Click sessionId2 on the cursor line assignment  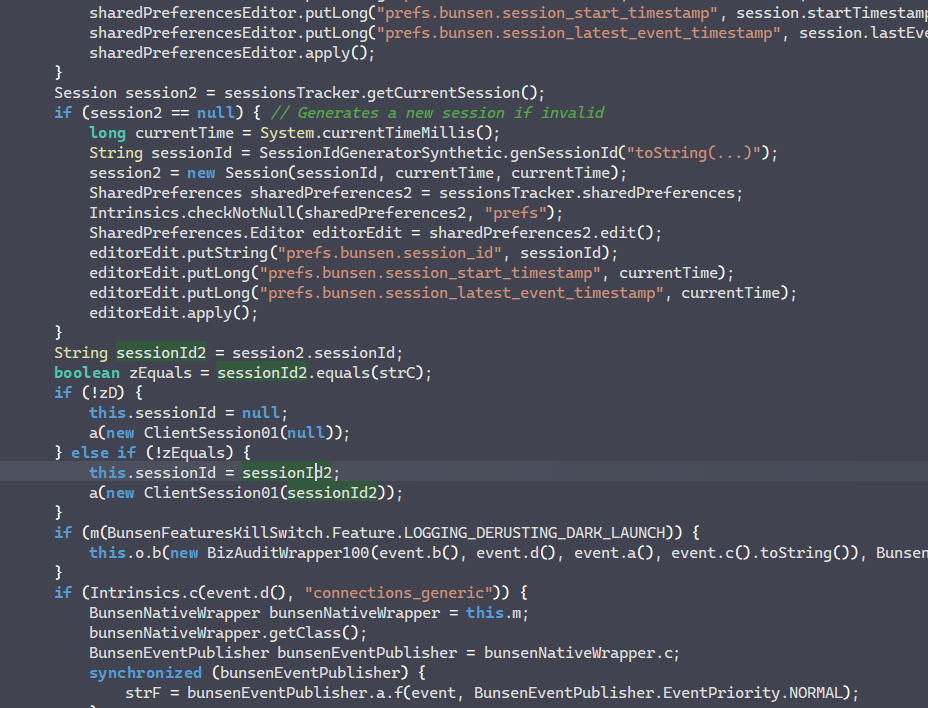[x=287, y=473]
